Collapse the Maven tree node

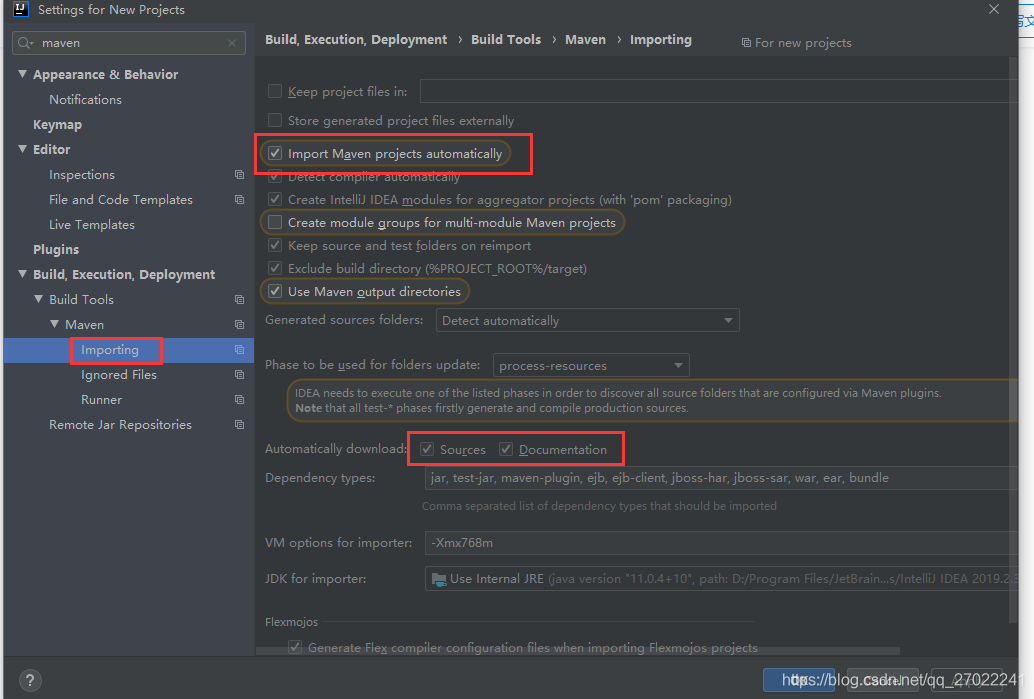coord(55,324)
